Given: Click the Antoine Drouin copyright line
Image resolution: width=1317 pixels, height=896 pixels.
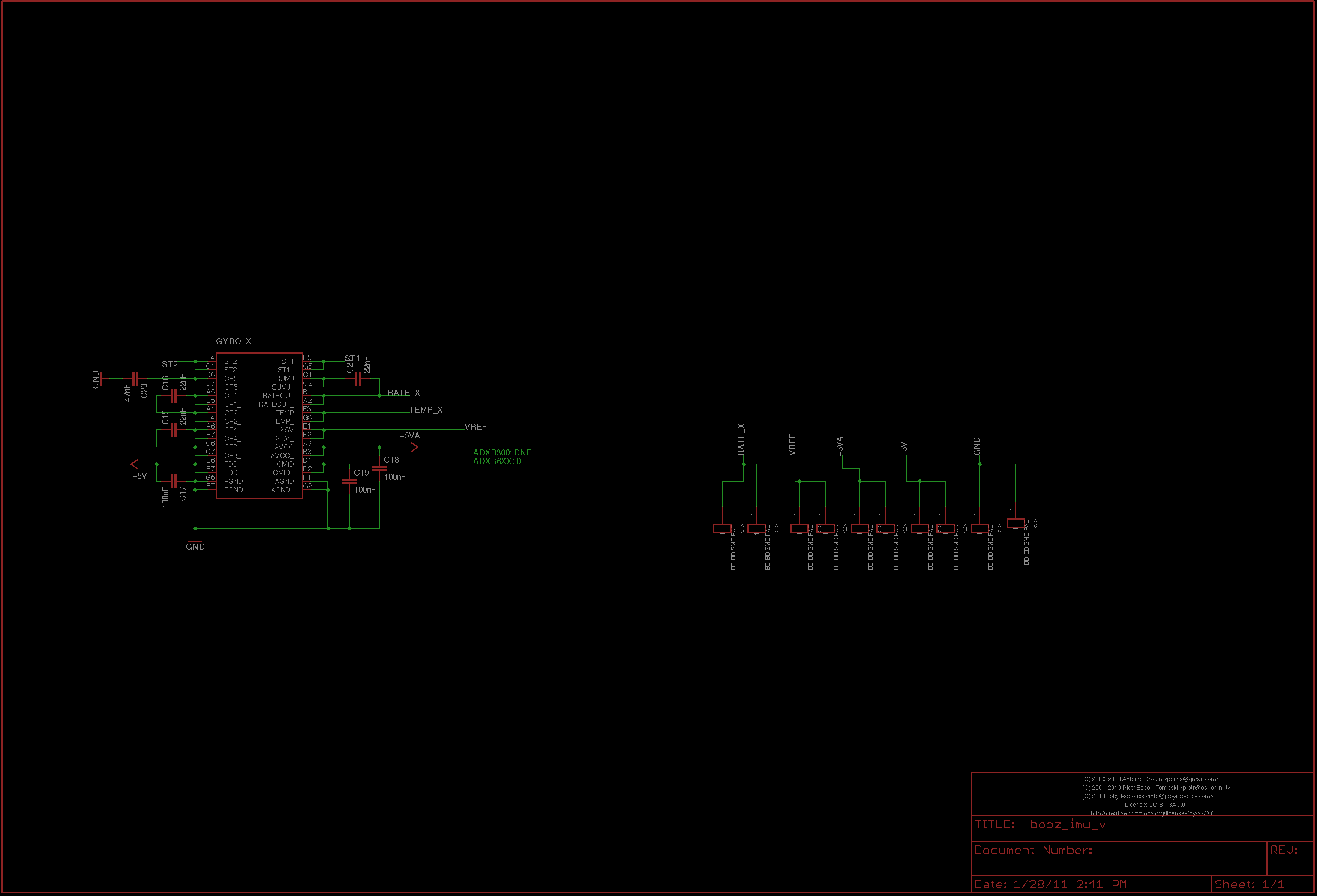Looking at the screenshot, I should point(1150,779).
